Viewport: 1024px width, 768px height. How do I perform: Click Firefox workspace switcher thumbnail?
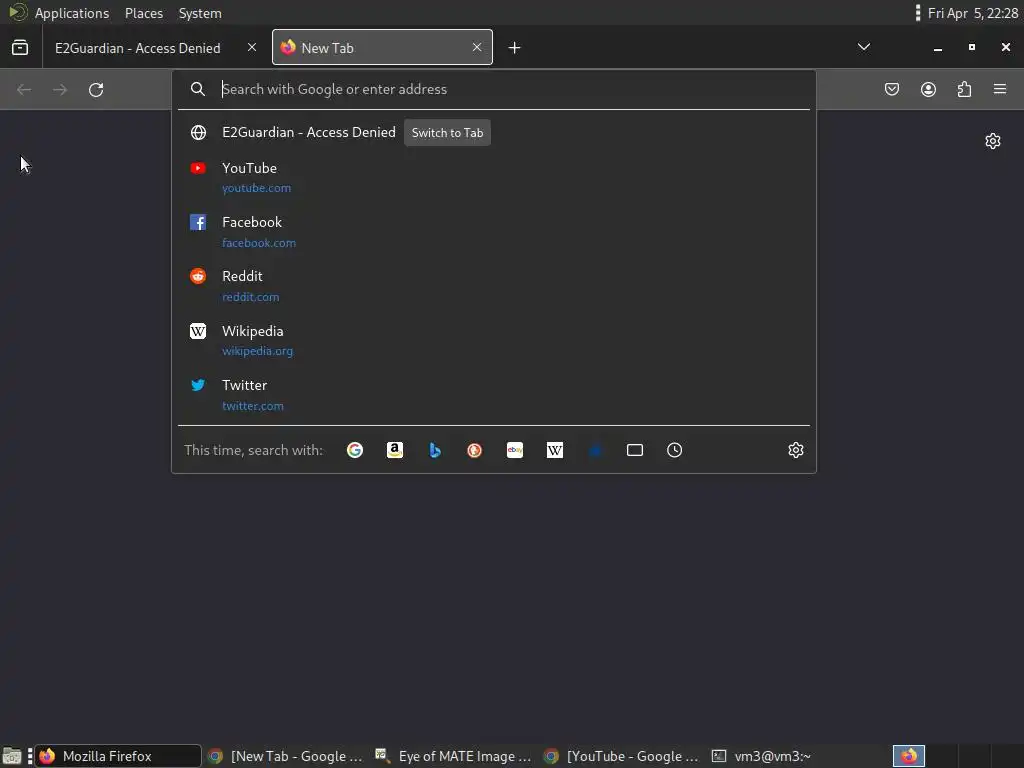tap(908, 756)
